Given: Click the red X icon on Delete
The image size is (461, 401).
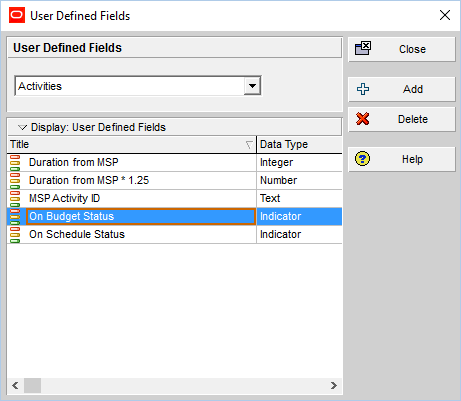Looking at the screenshot, I should coord(363,119).
